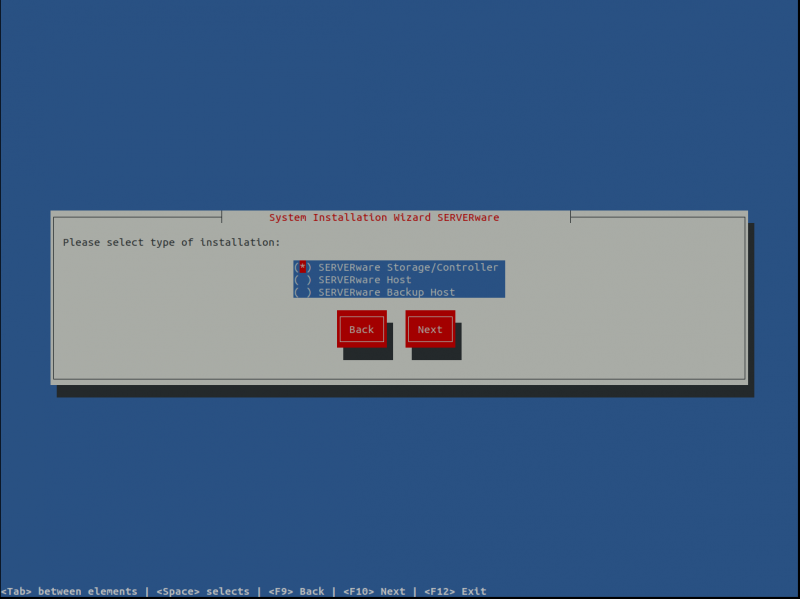Click the SERVERware Host text label

coord(365,280)
